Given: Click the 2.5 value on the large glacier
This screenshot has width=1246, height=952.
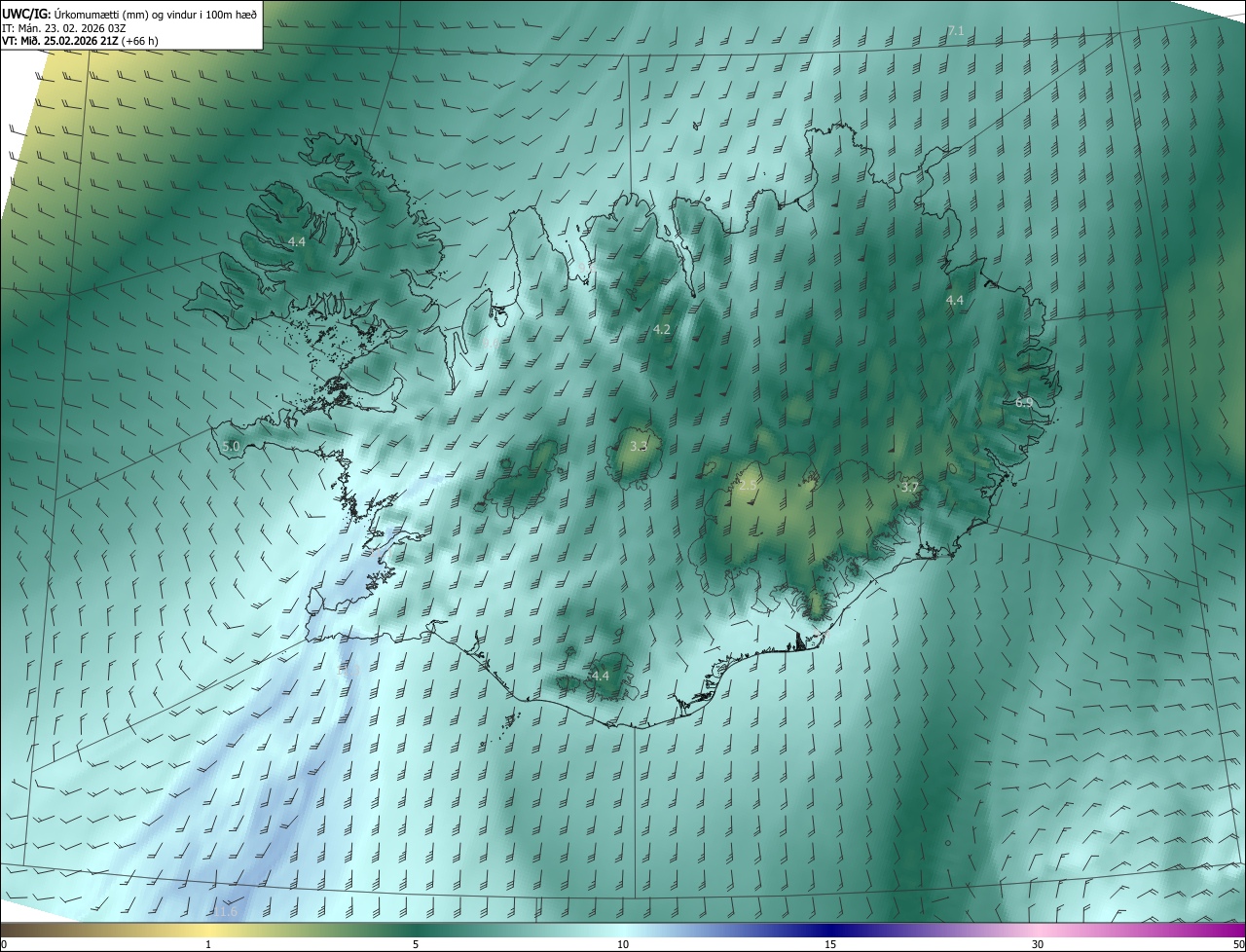Looking at the screenshot, I should tap(748, 485).
